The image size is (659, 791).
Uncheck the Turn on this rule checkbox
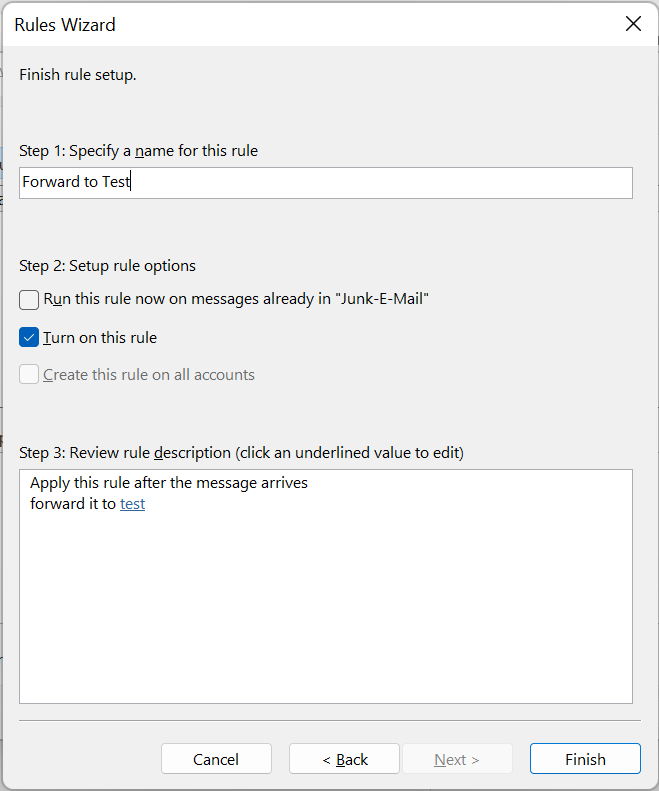(x=29, y=337)
